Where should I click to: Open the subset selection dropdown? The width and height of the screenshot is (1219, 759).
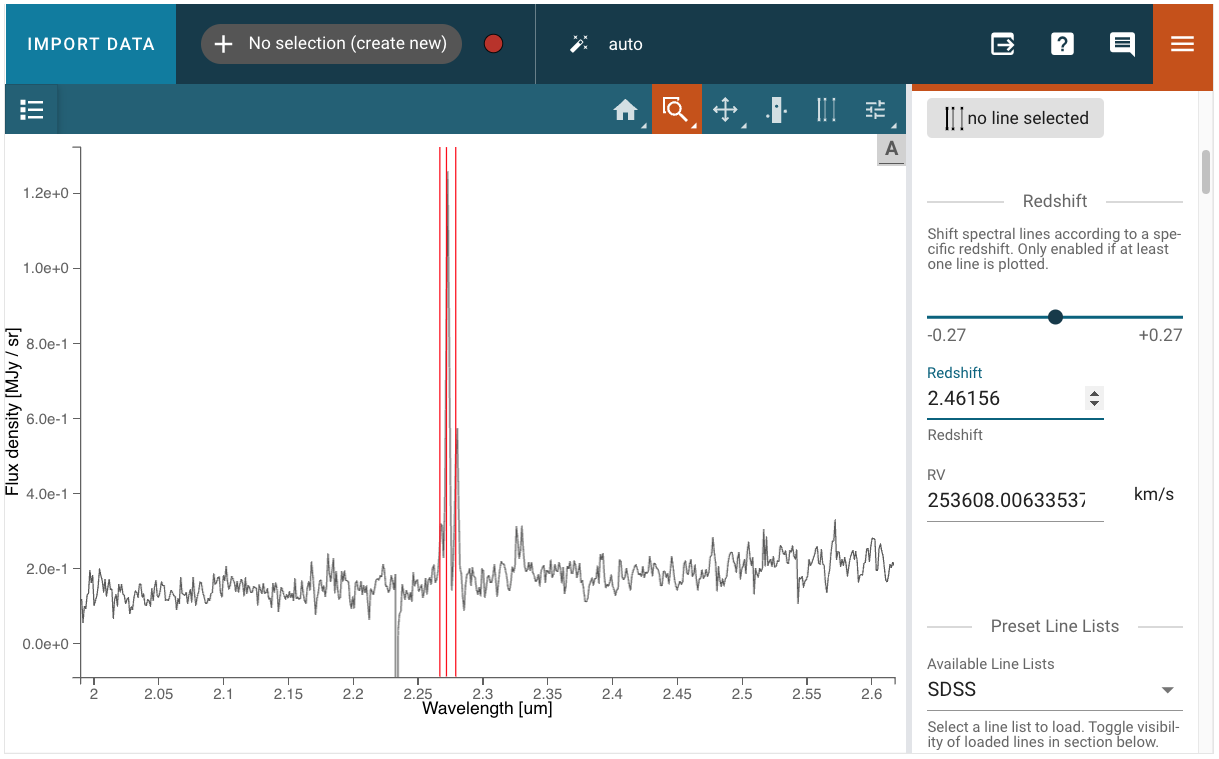coord(331,44)
